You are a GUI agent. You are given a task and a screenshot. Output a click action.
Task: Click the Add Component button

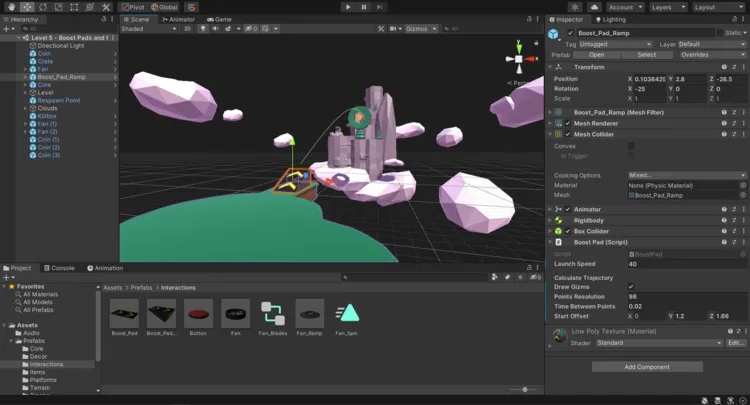(x=647, y=367)
